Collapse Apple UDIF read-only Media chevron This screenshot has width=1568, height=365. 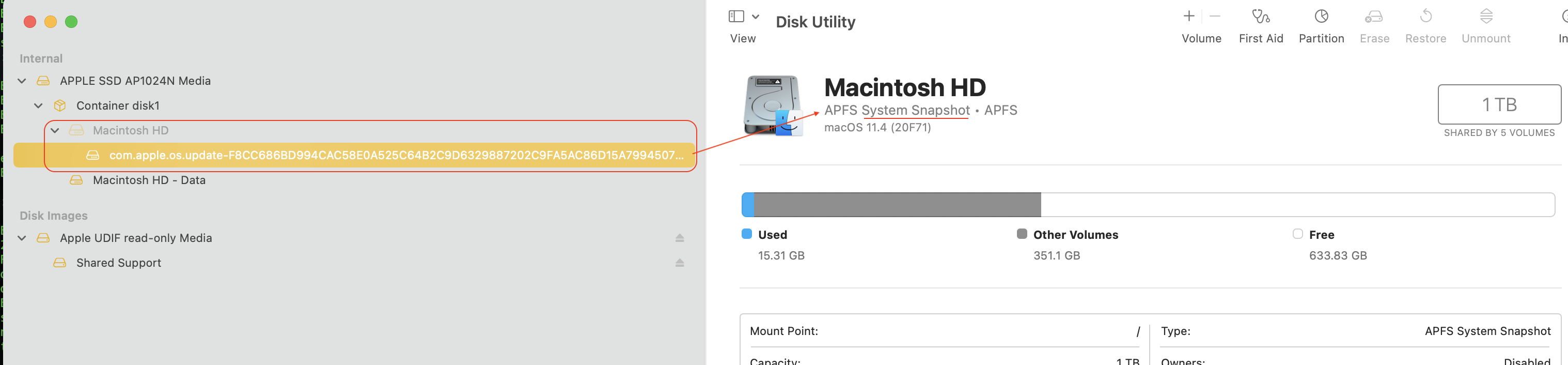pyautogui.click(x=22, y=238)
